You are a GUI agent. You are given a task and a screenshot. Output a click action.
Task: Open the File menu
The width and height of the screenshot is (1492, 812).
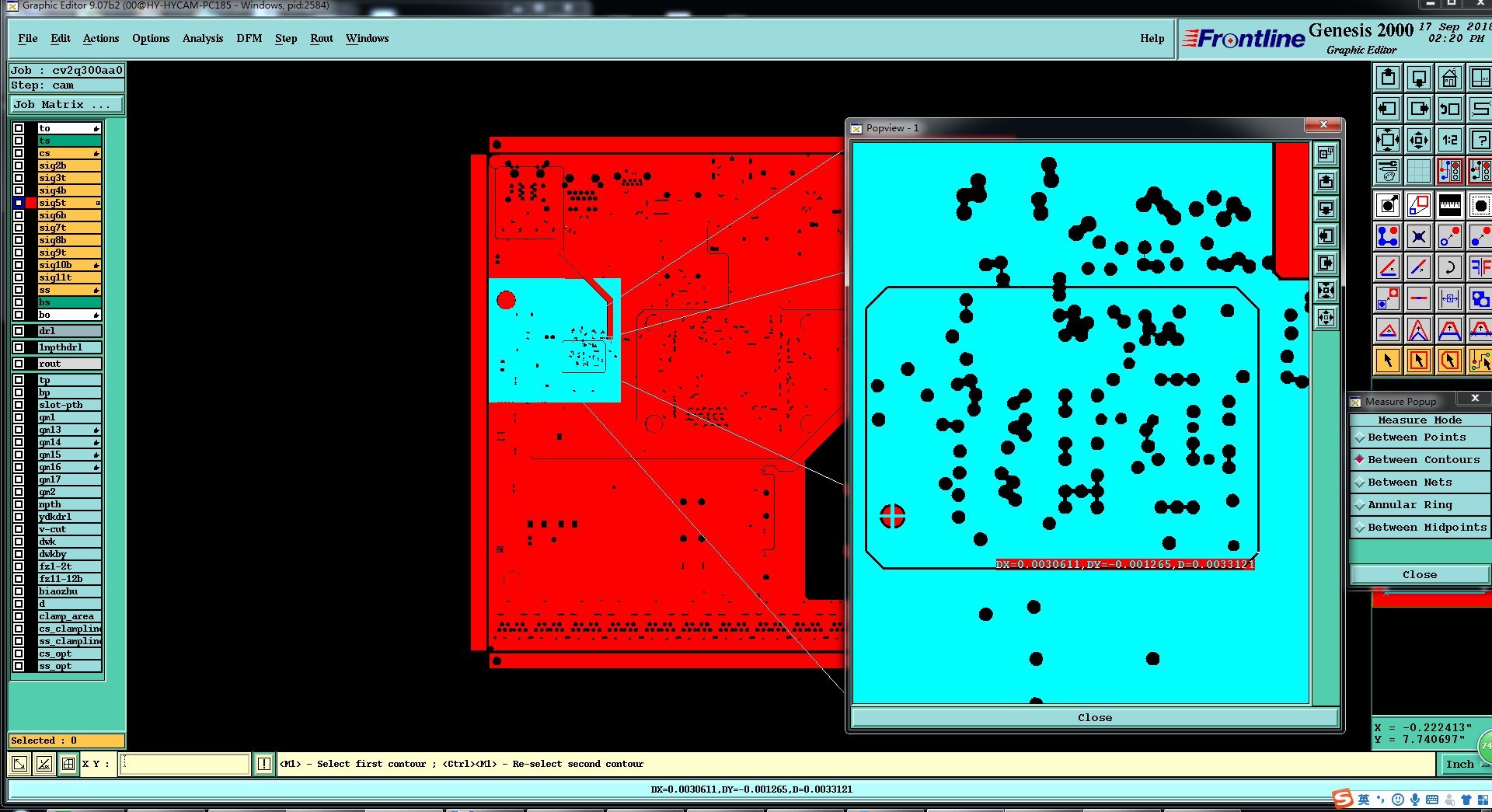pos(28,38)
